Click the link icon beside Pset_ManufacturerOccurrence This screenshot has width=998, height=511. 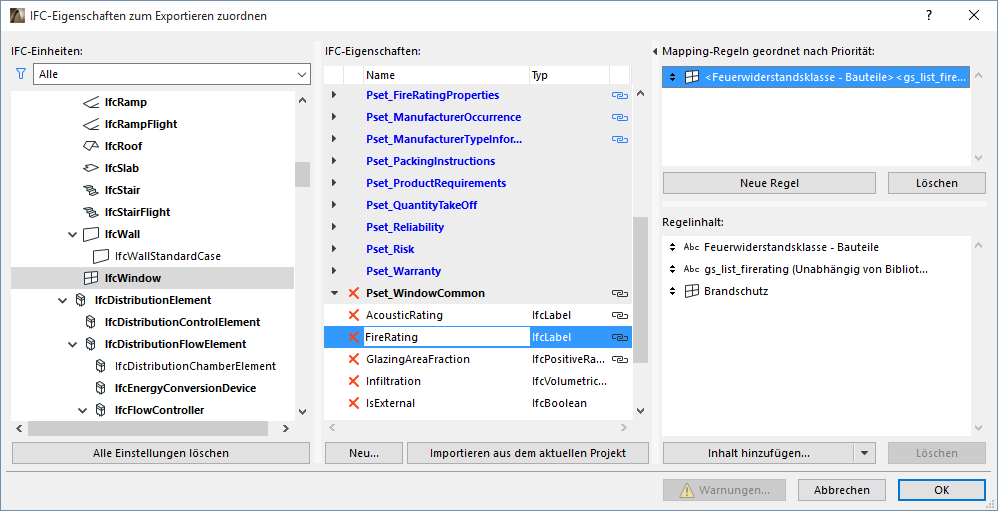619,118
